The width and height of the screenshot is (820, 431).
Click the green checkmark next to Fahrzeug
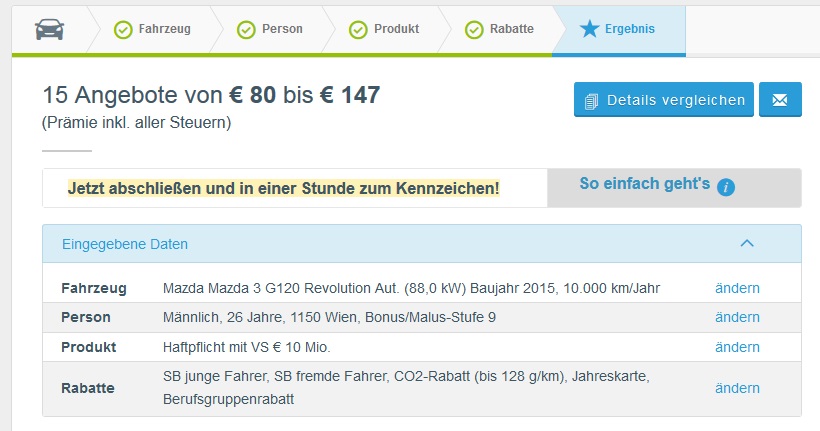point(123,30)
